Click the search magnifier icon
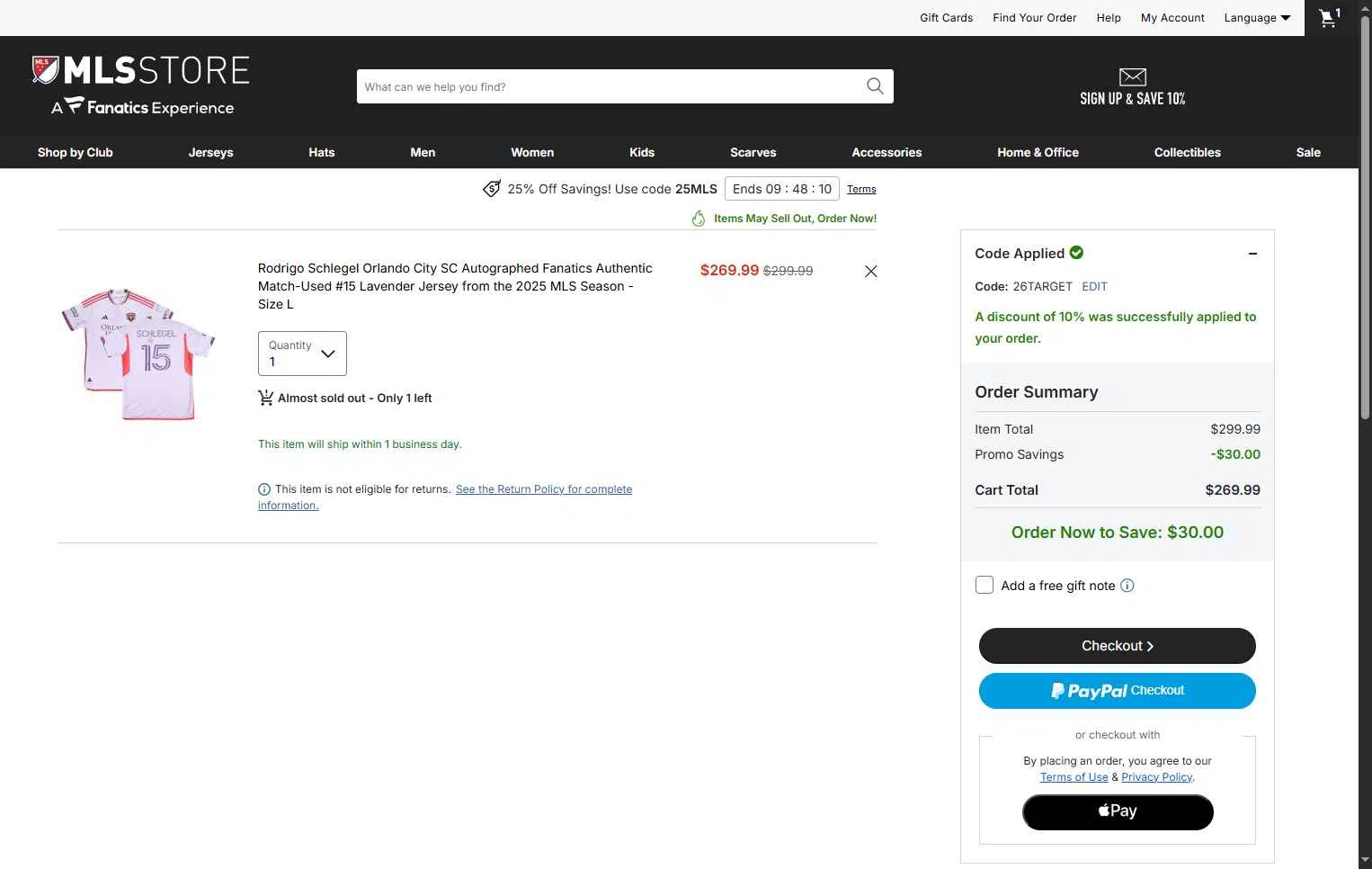Viewport: 1372px width, 869px height. (x=875, y=86)
